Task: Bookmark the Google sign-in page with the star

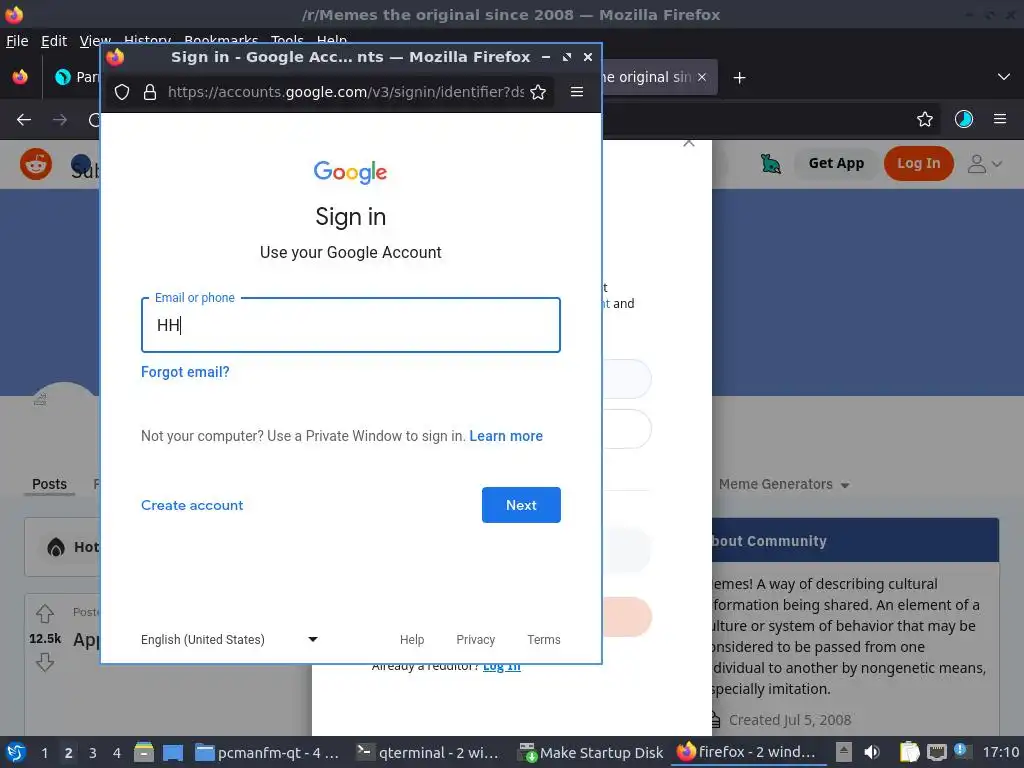Action: [538, 92]
